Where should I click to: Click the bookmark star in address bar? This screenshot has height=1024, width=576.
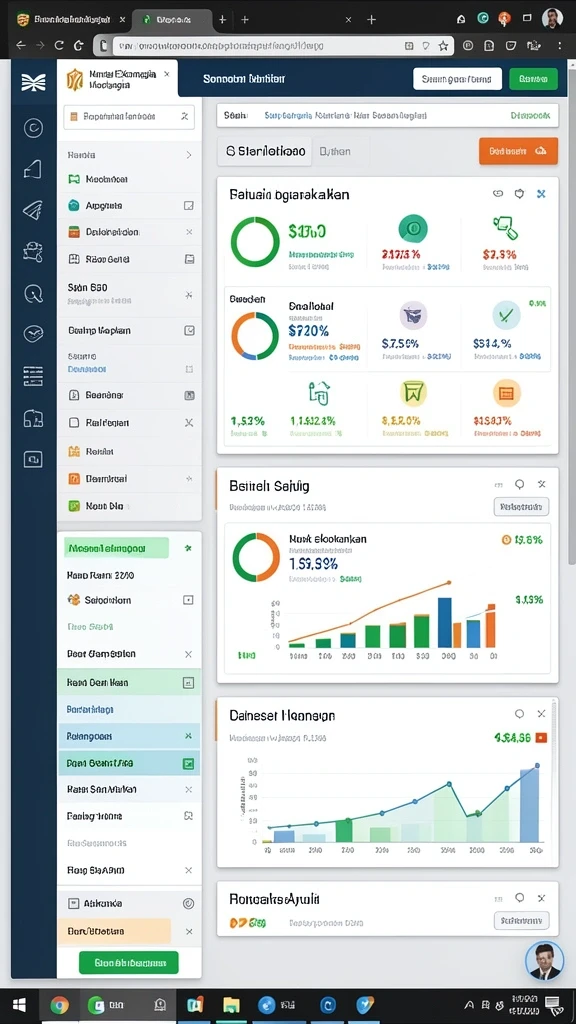pos(443,46)
